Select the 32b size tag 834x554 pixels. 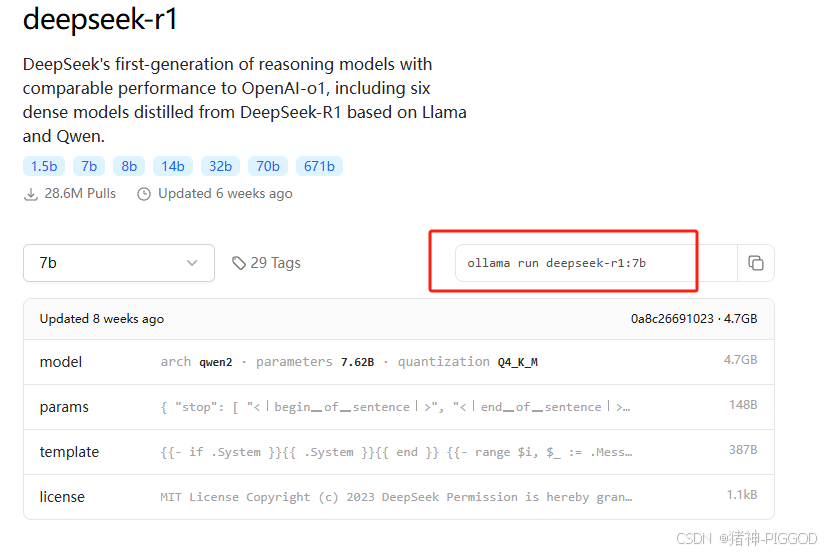(x=220, y=166)
